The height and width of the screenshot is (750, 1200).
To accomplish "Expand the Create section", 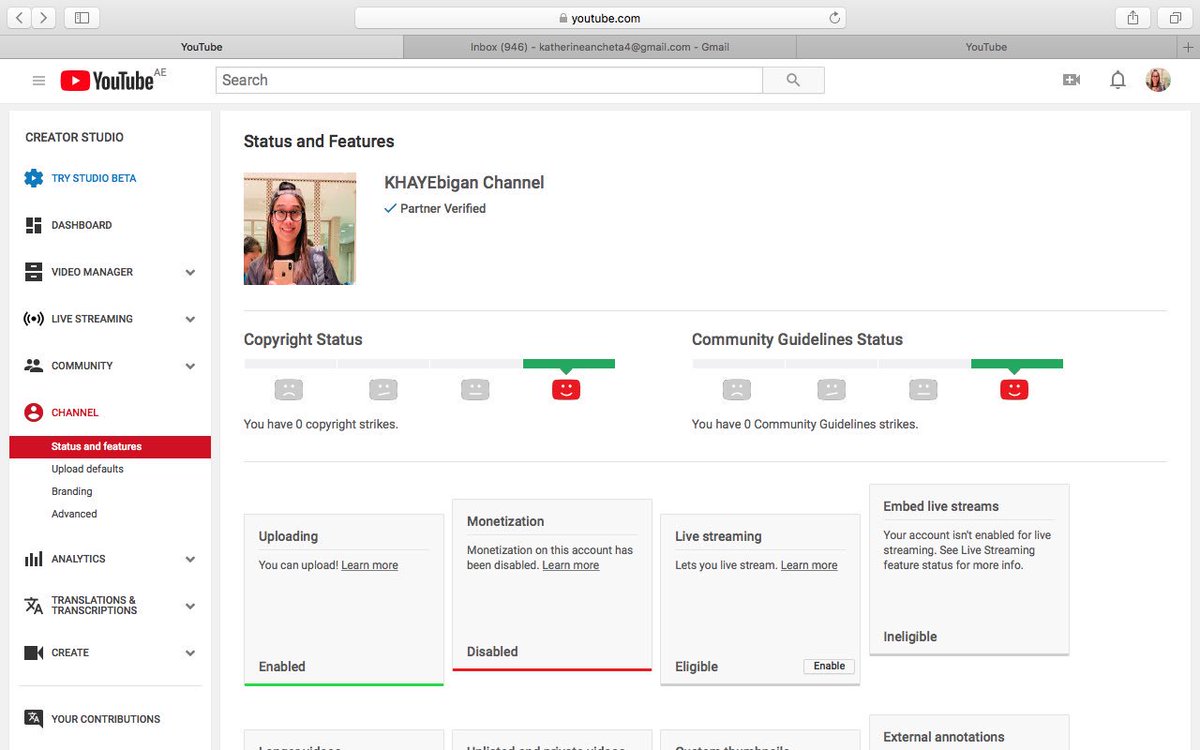I will (x=190, y=653).
